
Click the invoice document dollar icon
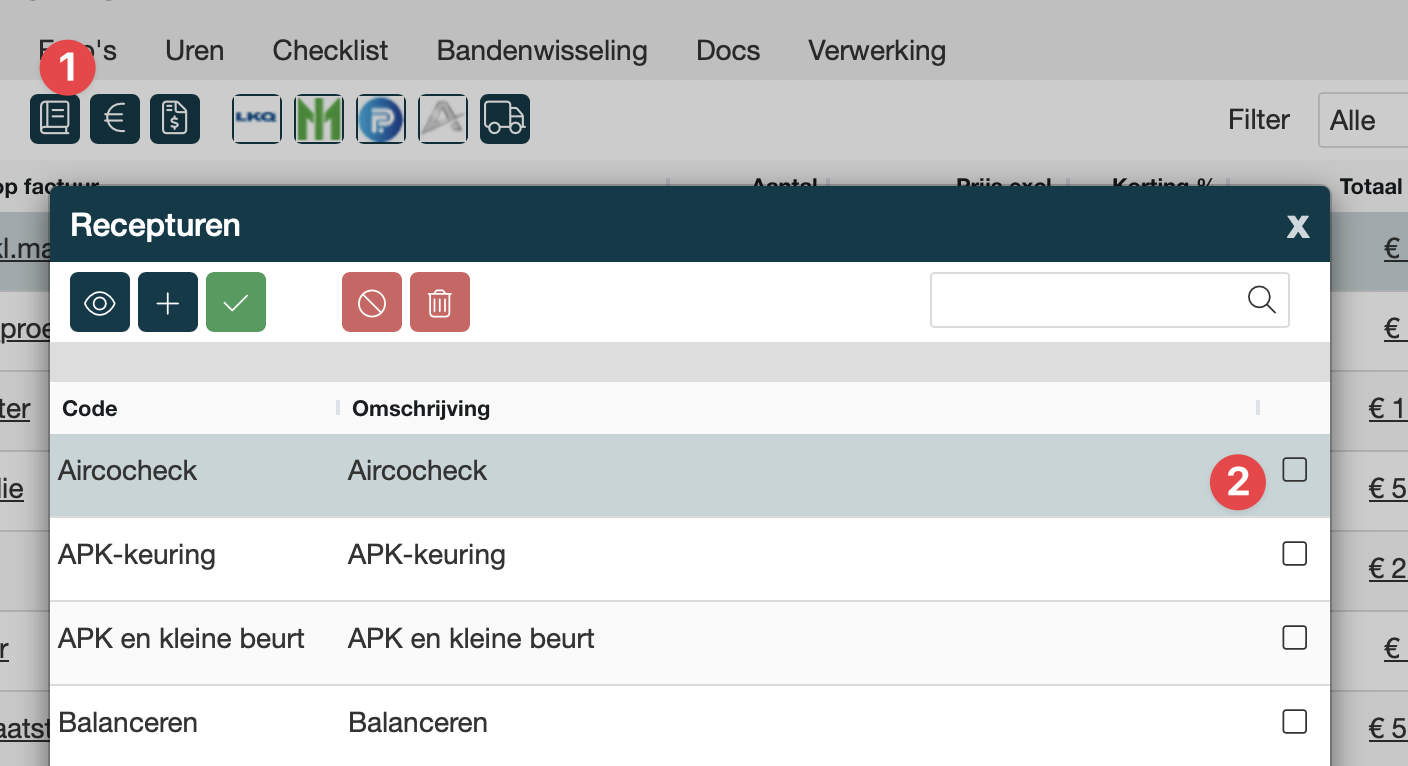(x=175, y=120)
